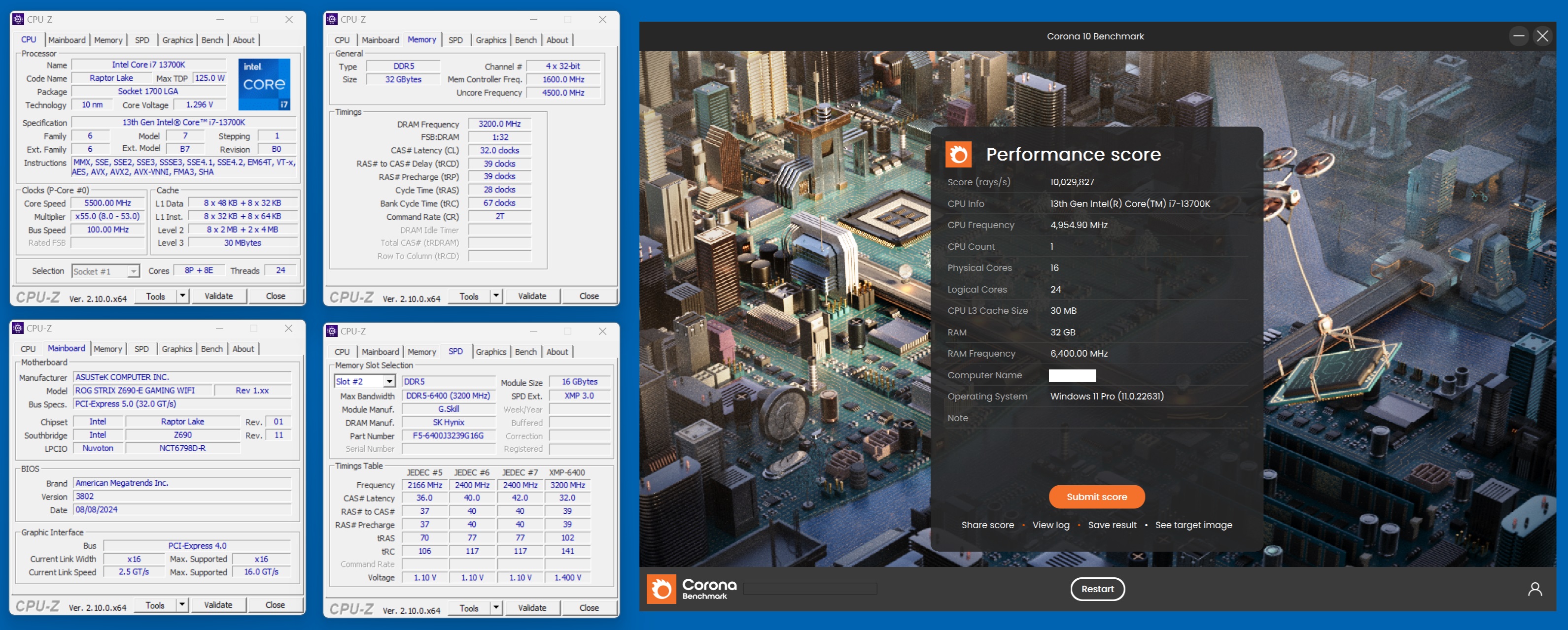Viewport: 1568px width, 630px height.
Task: Minimize the Corona 10 Benchmark window
Action: click(1519, 36)
